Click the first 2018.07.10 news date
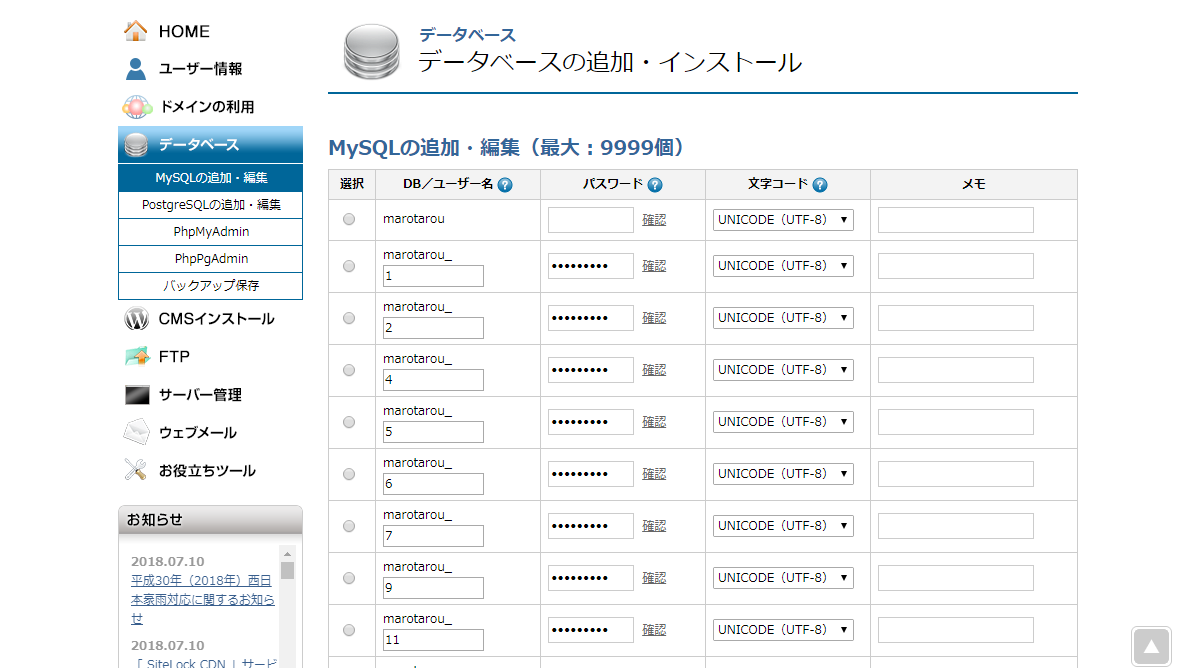Screen dimensions: 1196x668 pyautogui.click(x=168, y=561)
